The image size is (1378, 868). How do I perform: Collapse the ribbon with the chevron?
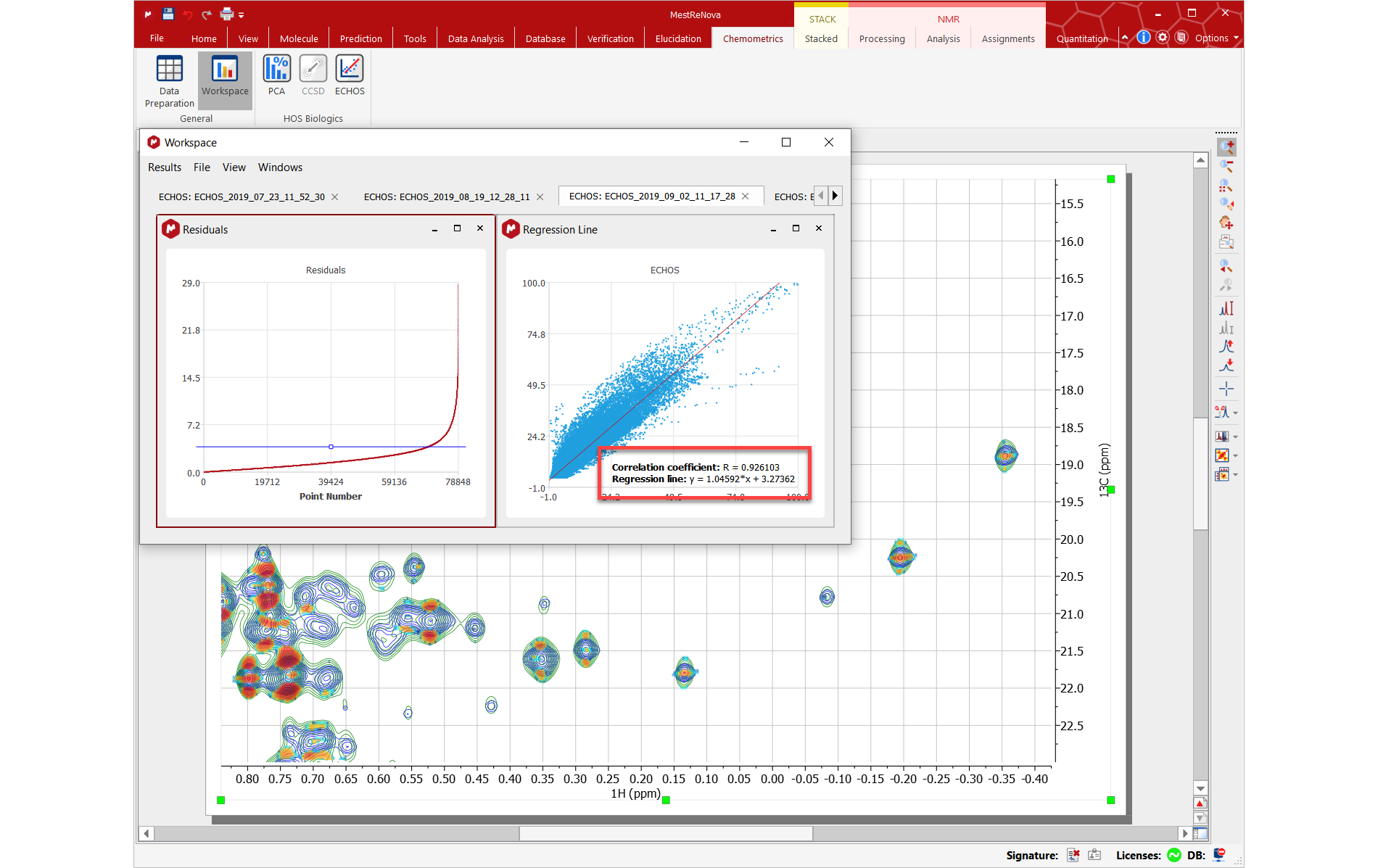[1124, 38]
